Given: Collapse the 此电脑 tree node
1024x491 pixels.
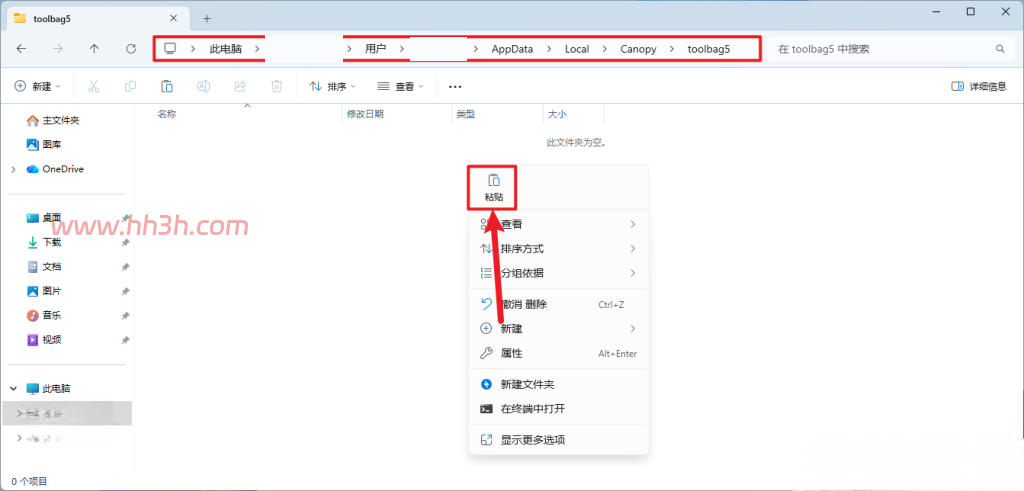Looking at the screenshot, I should (x=14, y=388).
